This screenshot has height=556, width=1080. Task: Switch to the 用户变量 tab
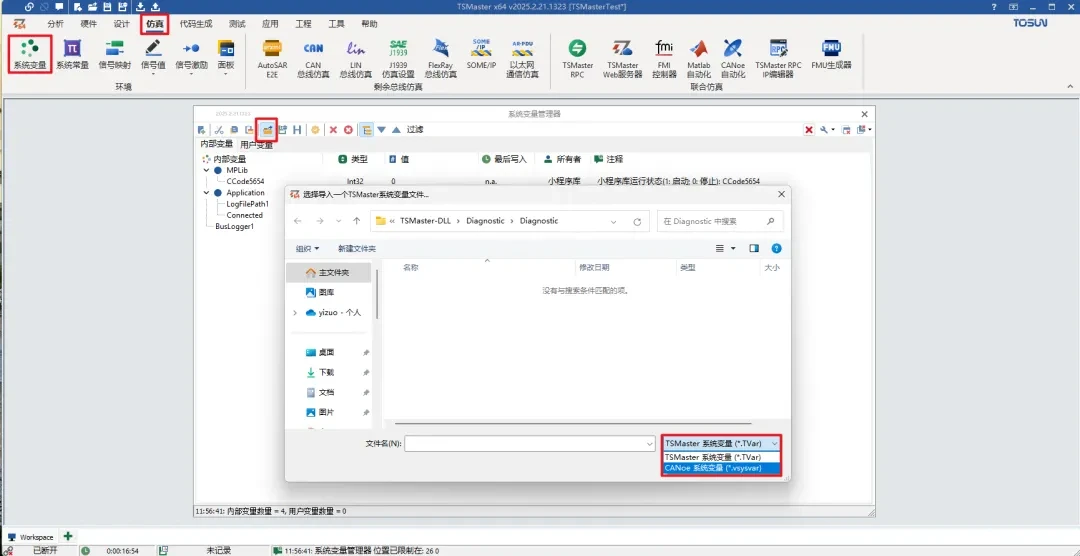tap(256, 145)
